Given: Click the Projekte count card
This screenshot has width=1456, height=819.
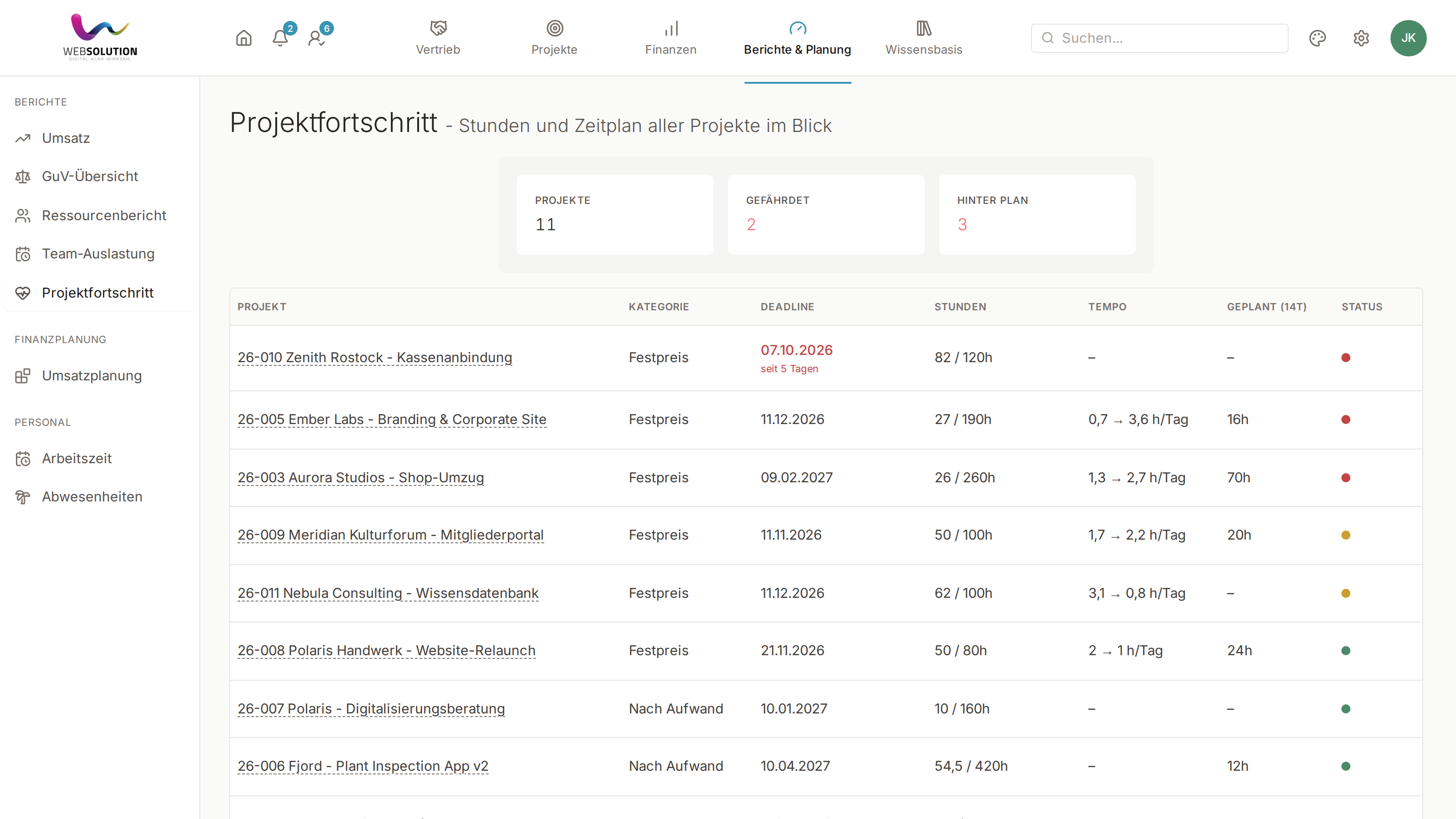Looking at the screenshot, I should click(x=615, y=214).
